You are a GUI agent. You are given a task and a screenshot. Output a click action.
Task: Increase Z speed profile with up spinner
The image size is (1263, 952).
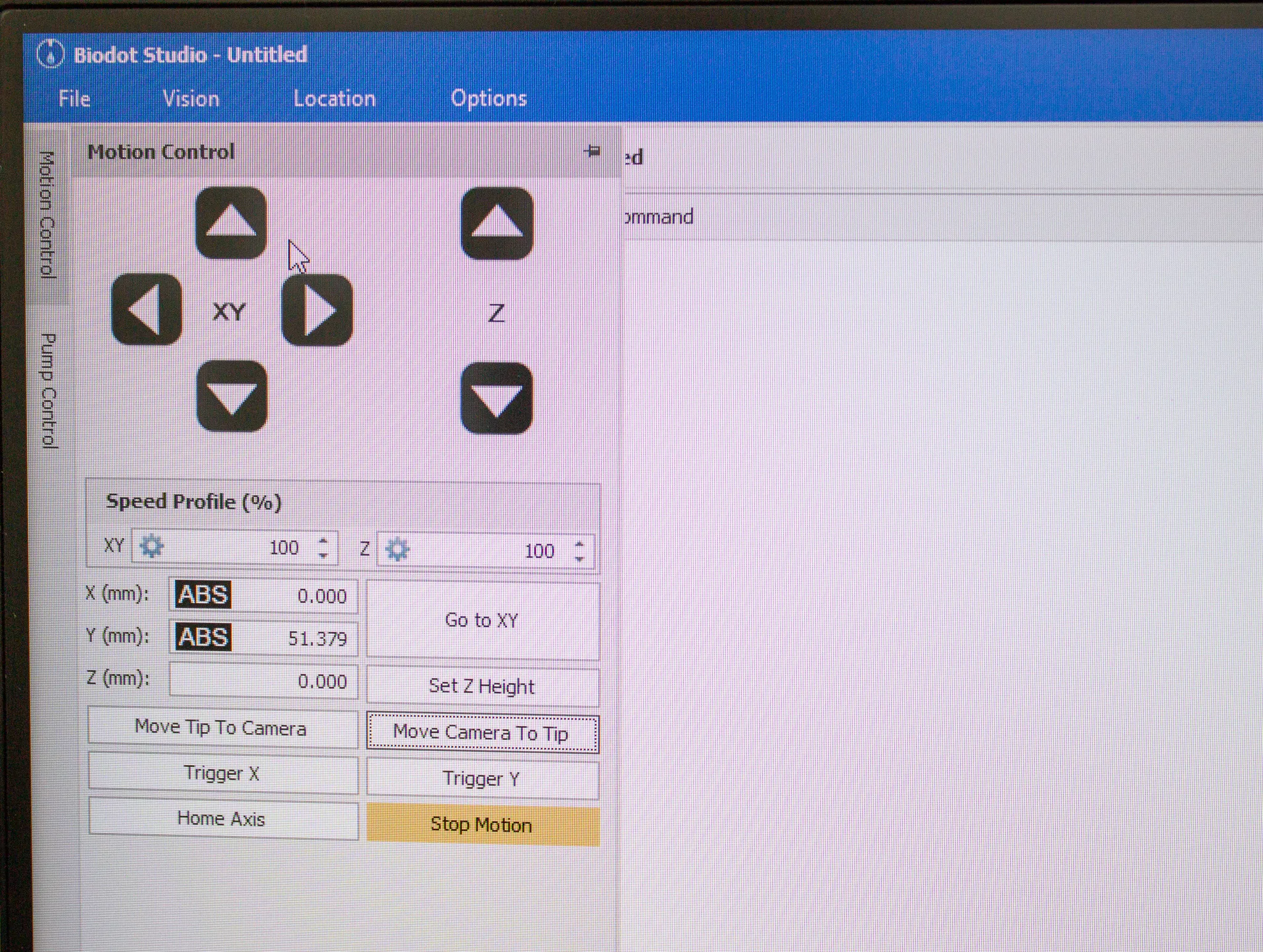[578, 544]
